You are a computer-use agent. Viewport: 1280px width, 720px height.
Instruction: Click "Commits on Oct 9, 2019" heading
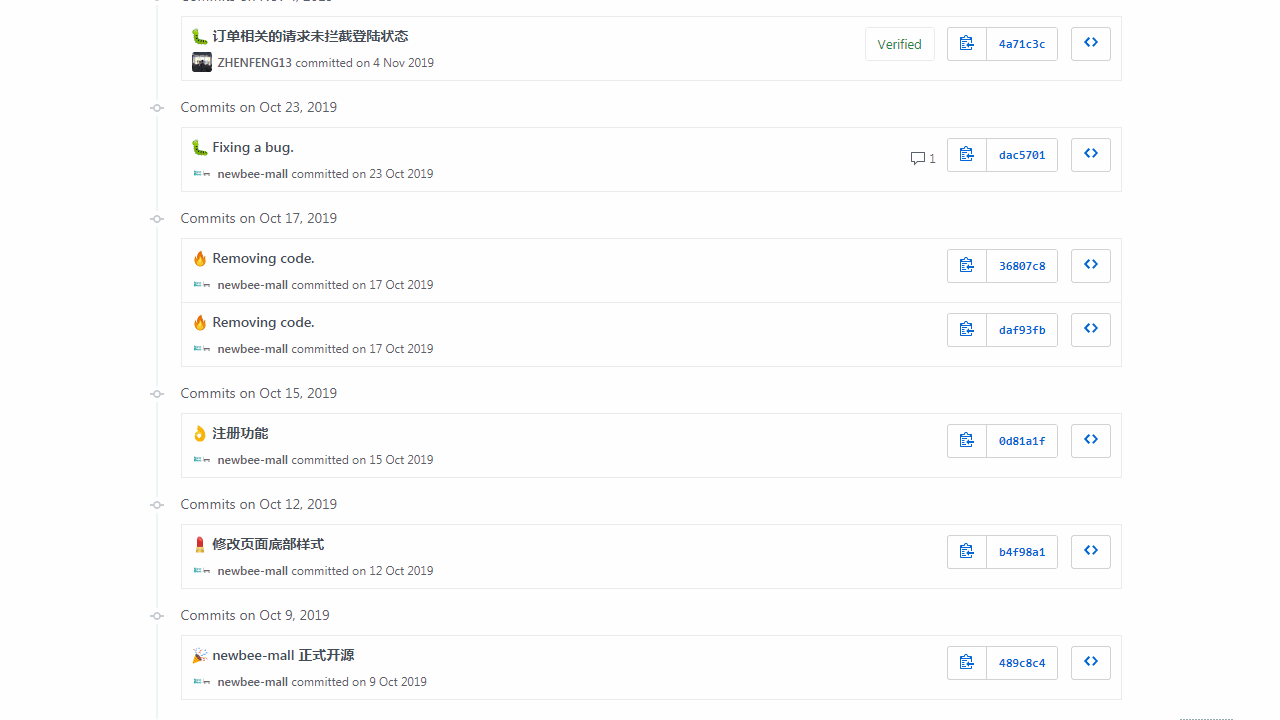click(255, 615)
